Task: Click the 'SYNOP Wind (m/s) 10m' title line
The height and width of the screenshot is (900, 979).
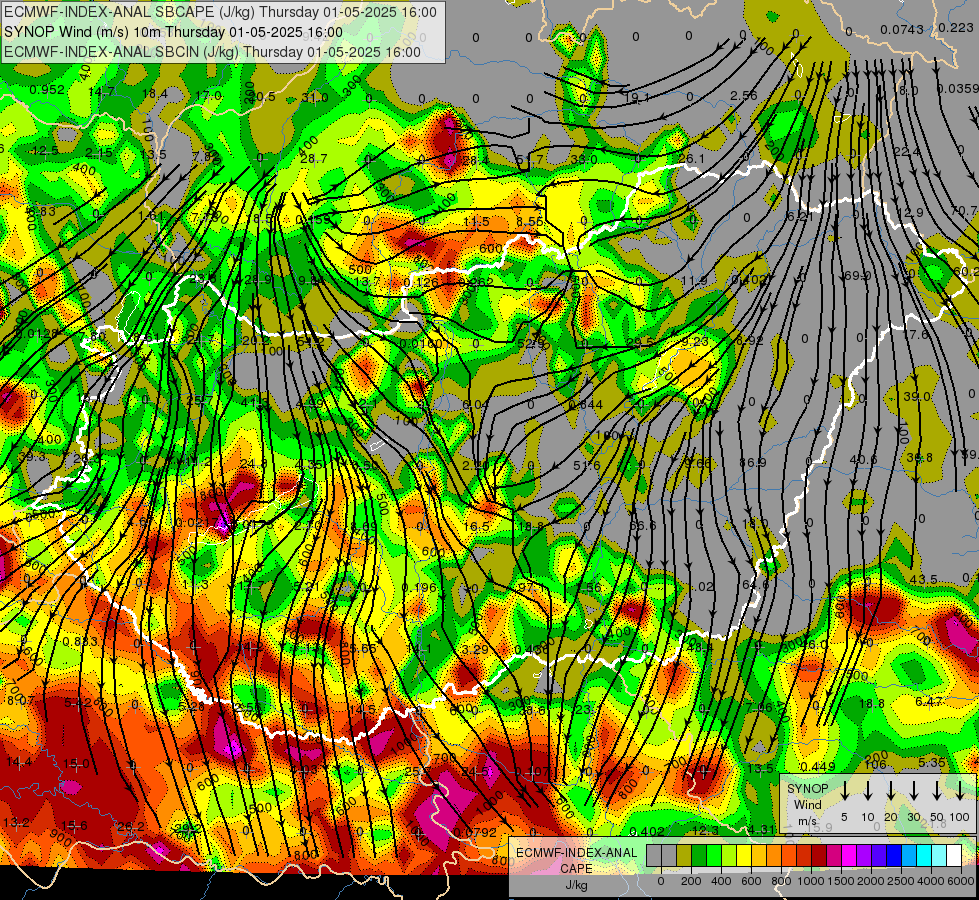Action: 173,32
